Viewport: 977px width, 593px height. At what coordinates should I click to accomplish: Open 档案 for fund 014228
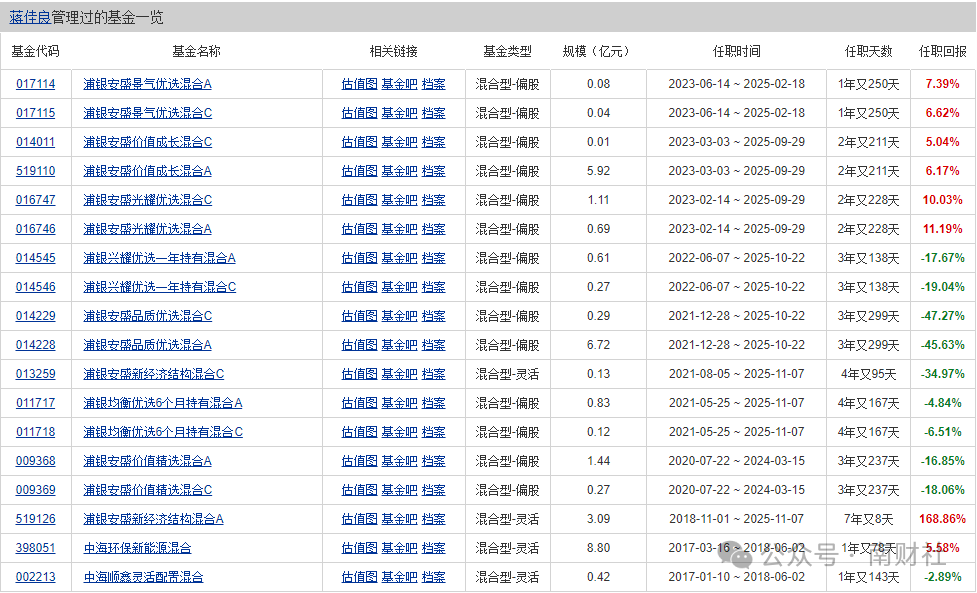tap(433, 345)
